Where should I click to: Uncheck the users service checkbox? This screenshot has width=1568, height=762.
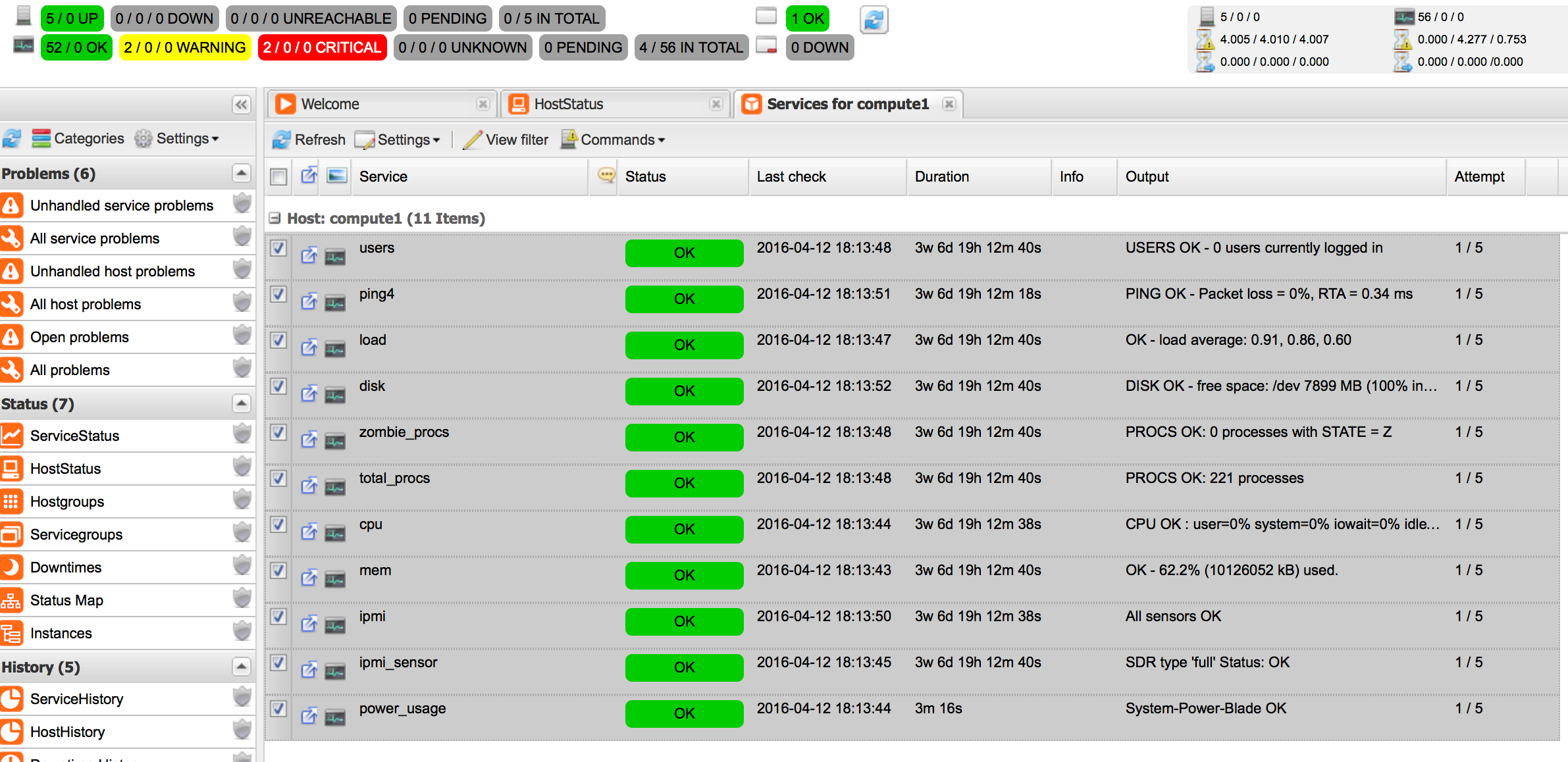[x=279, y=248]
